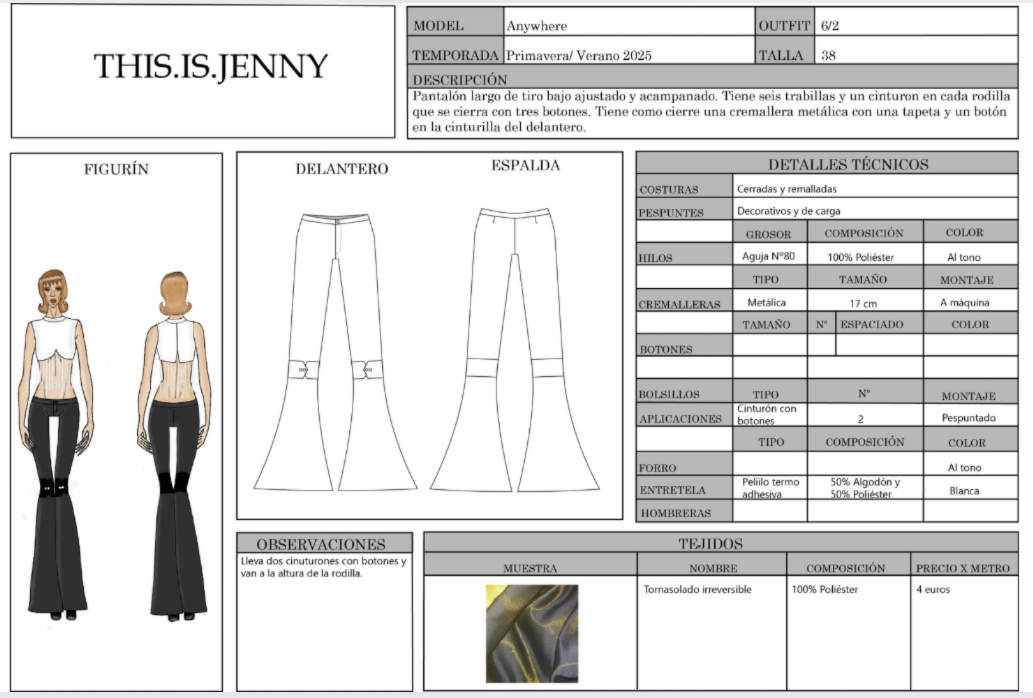Click the '17 cm' zipper size cell
The image size is (1033, 698).
click(864, 302)
